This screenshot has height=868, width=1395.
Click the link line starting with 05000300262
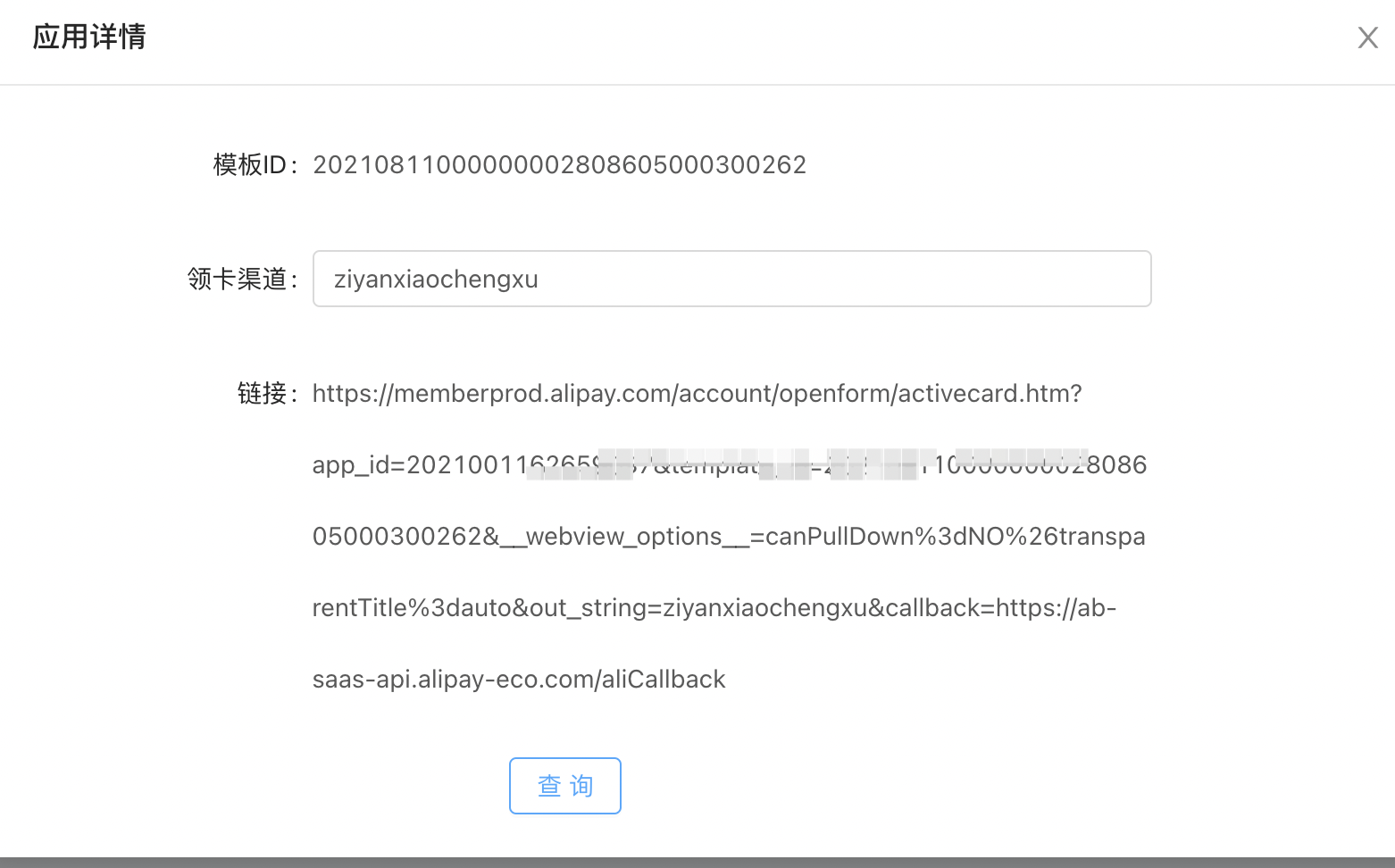click(x=729, y=537)
